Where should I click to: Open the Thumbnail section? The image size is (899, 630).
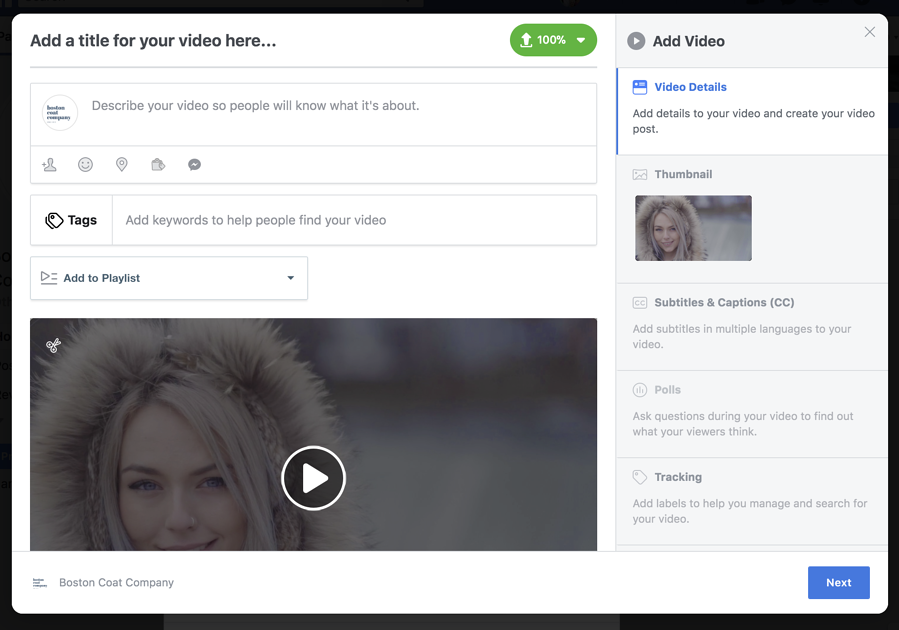coord(683,174)
